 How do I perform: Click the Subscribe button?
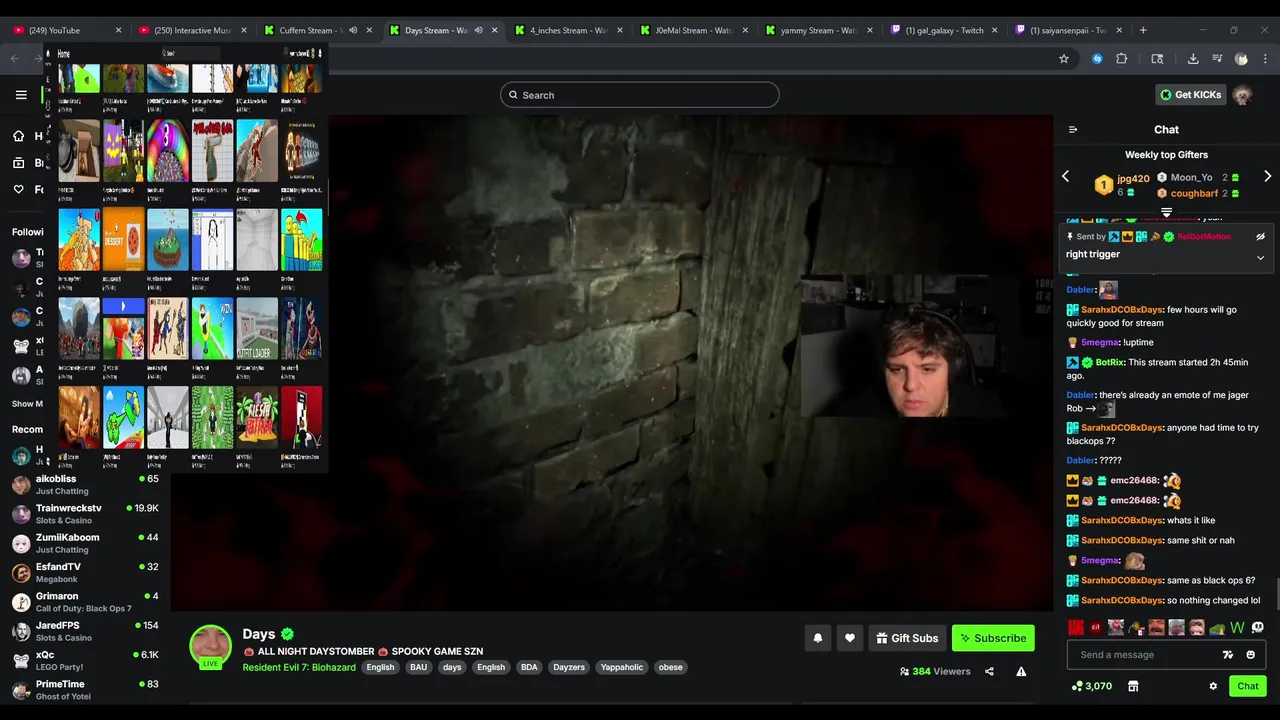click(993, 638)
